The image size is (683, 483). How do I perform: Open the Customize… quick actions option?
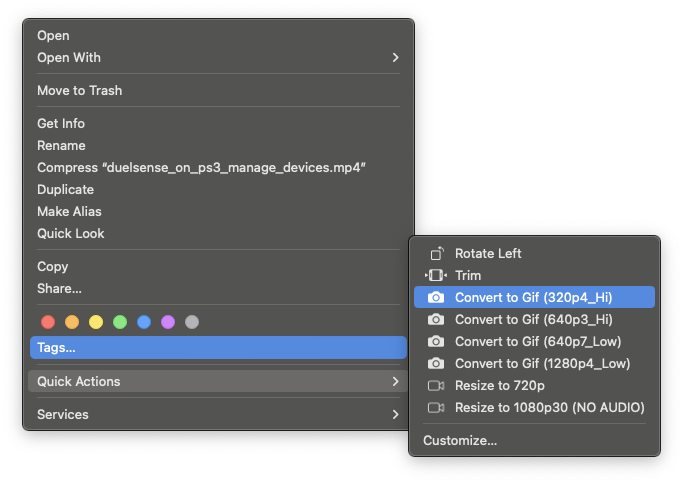click(x=460, y=440)
